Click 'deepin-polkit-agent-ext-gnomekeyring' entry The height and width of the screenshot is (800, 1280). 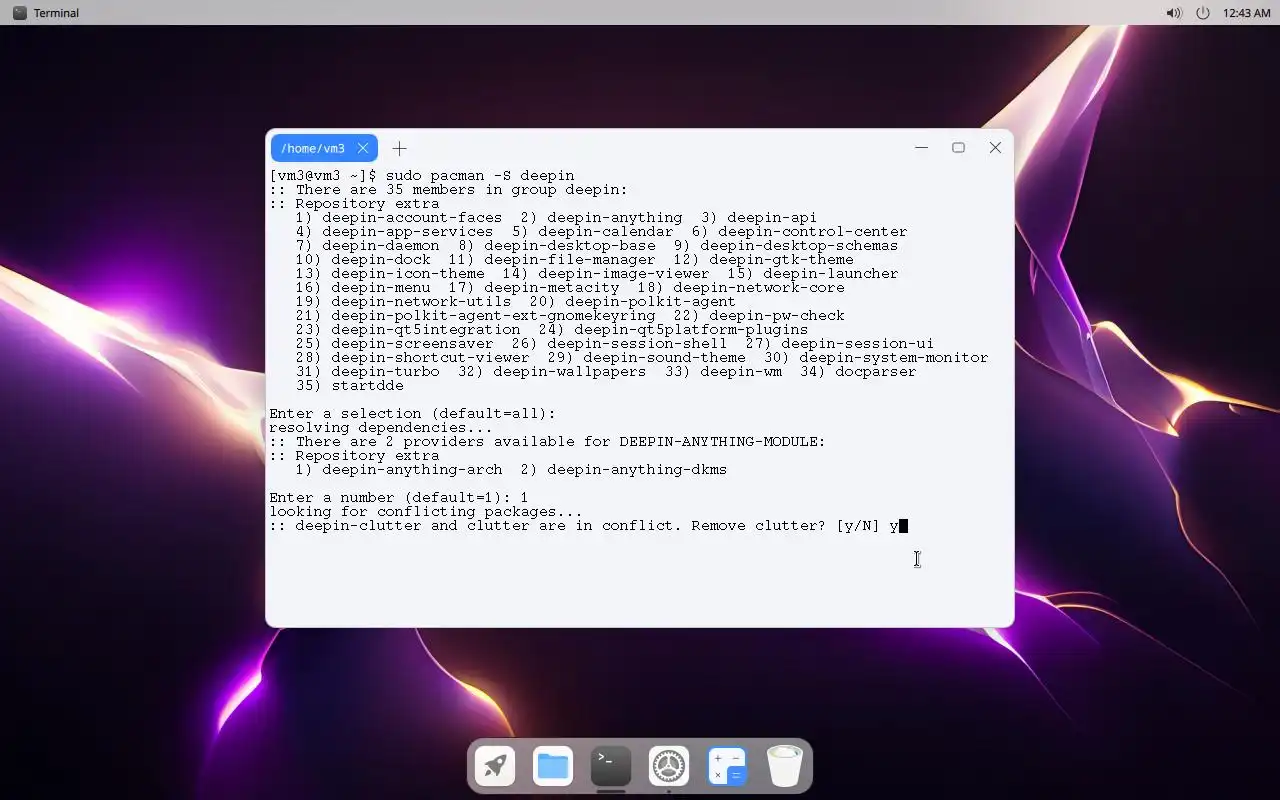[x=493, y=315]
